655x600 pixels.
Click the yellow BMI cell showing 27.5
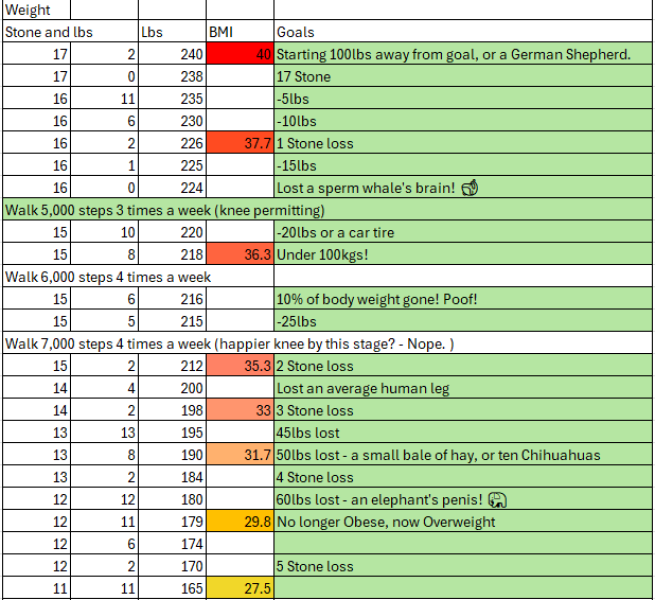[240, 588]
